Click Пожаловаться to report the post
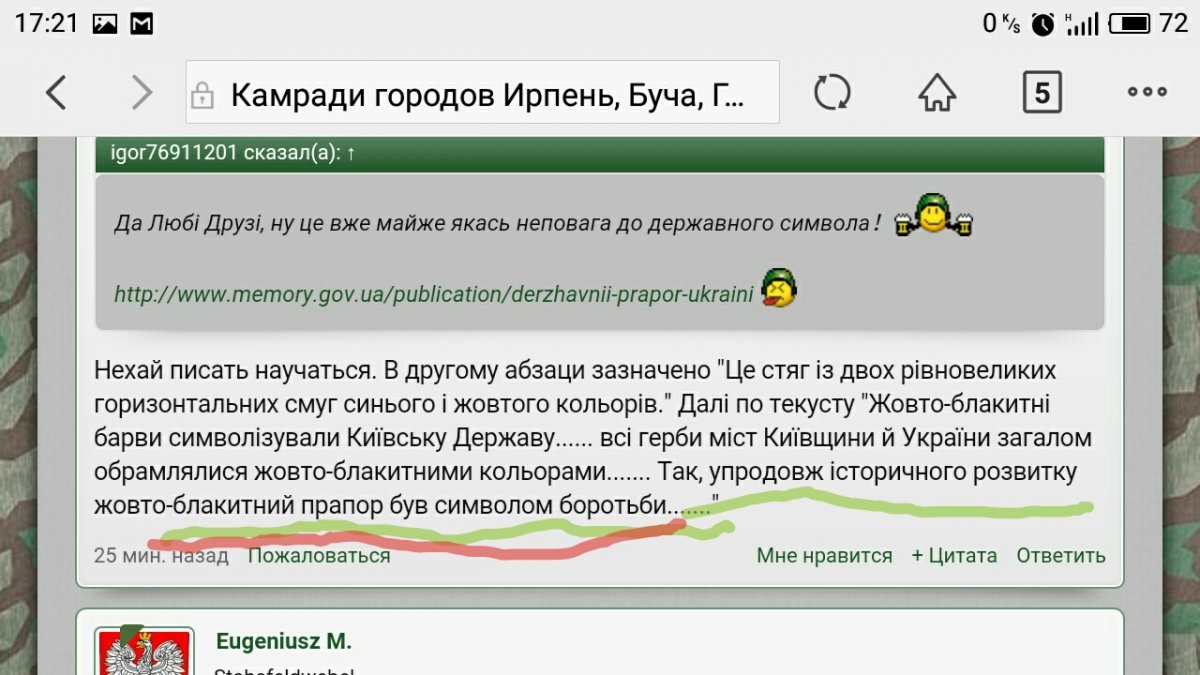1200x675 pixels. pyautogui.click(x=319, y=555)
